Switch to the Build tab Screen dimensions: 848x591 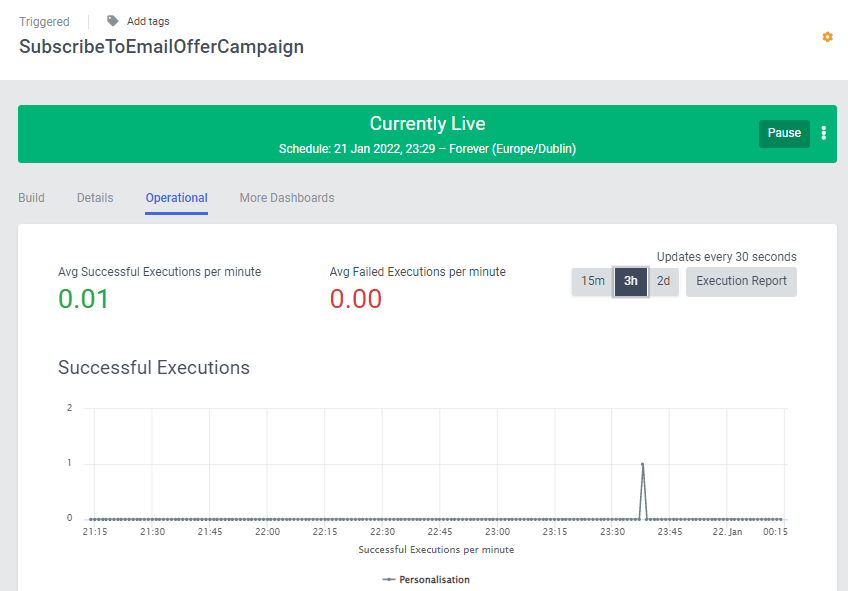[x=31, y=198]
